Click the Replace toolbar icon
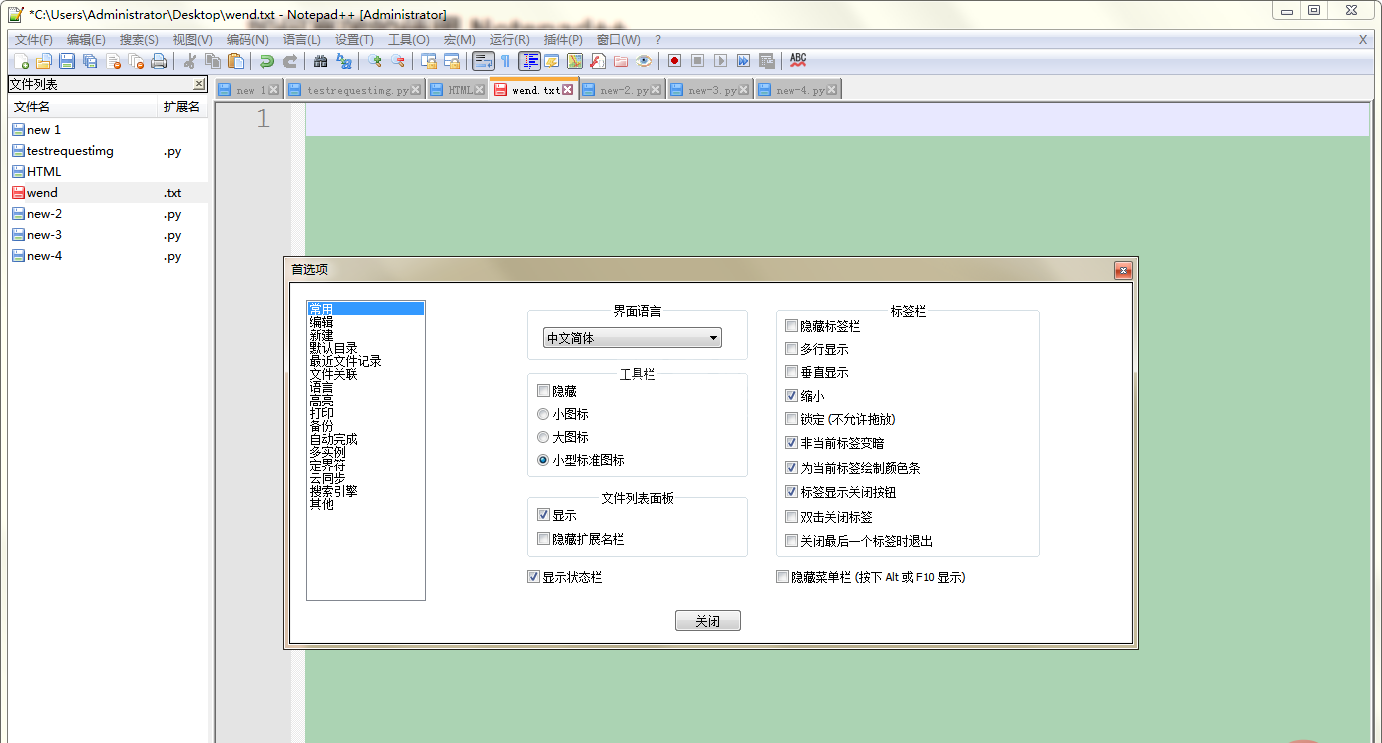This screenshot has height=743, width=1382. 344,61
